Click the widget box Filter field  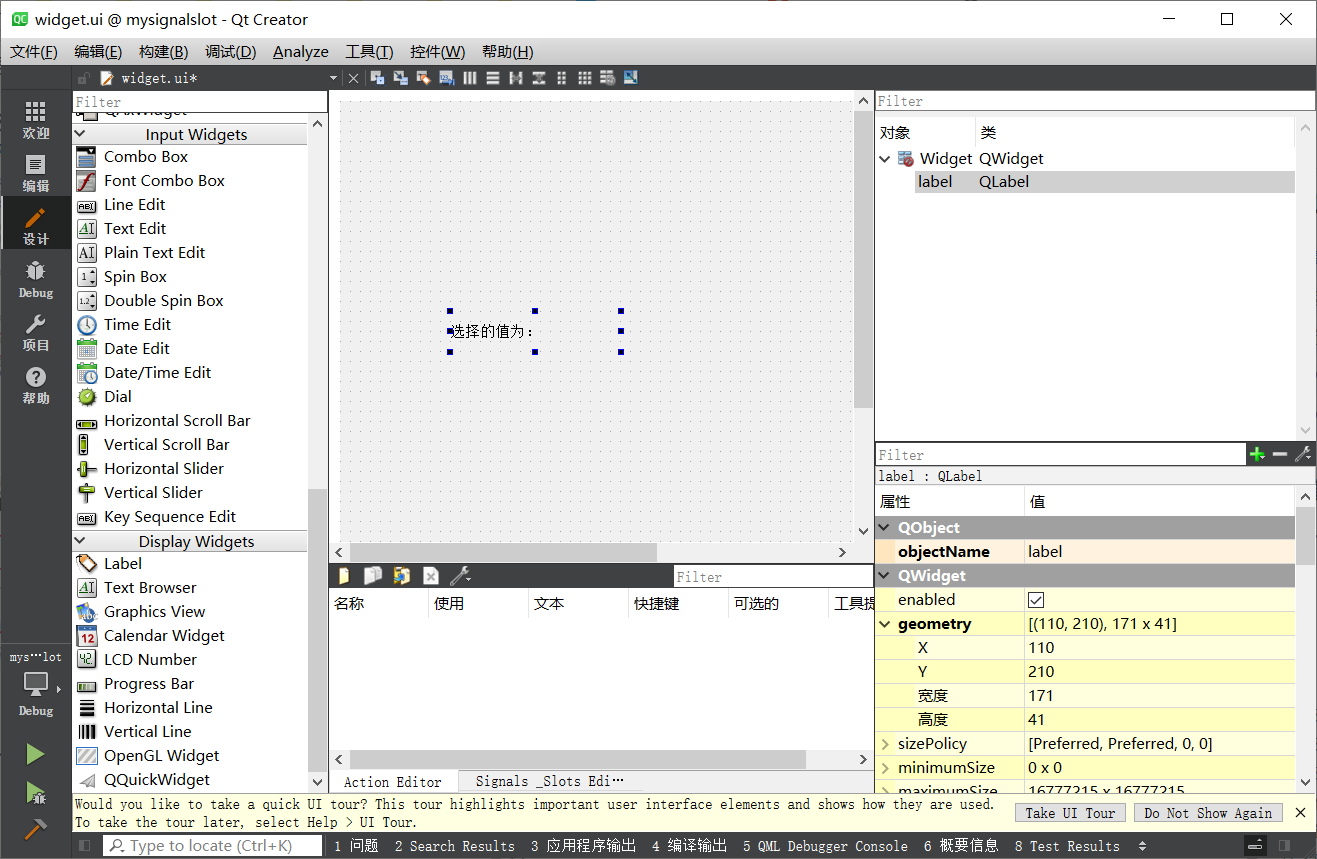[200, 102]
